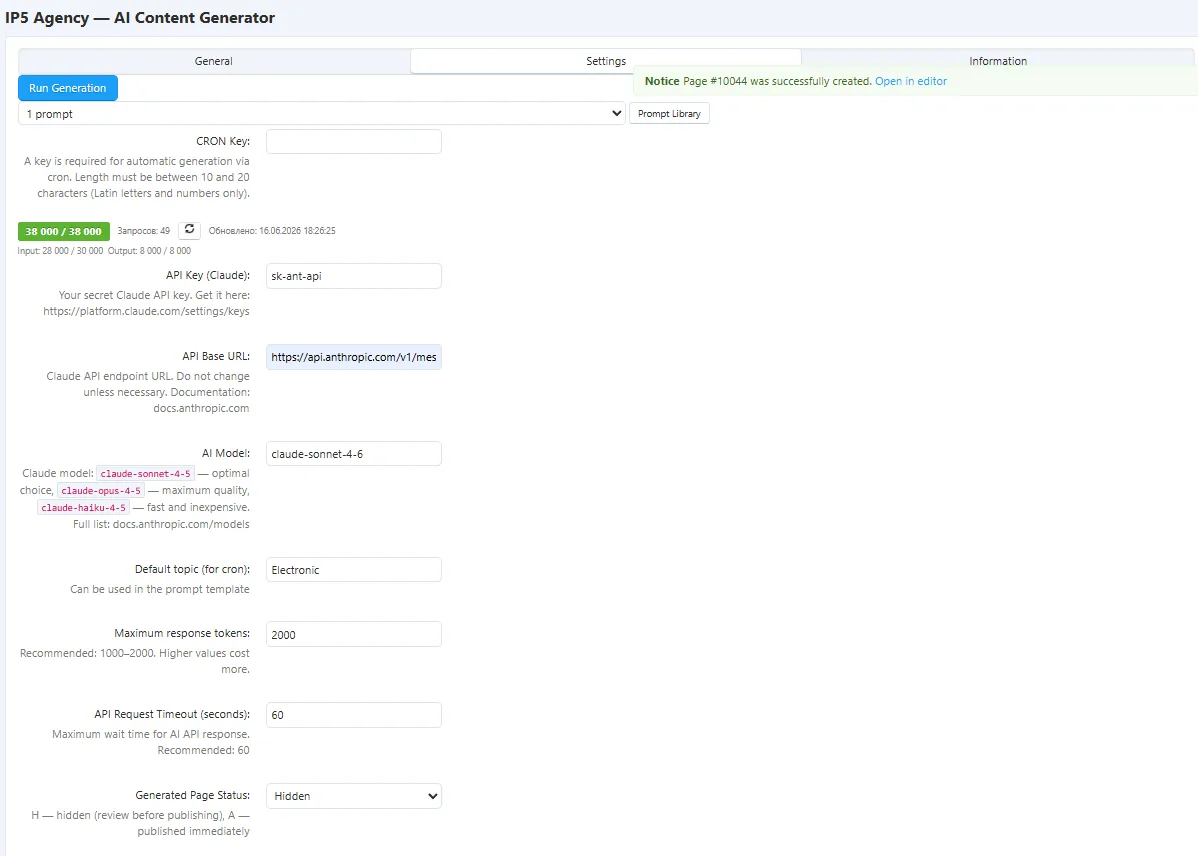Click into the API Key (Claude) field

(354, 276)
